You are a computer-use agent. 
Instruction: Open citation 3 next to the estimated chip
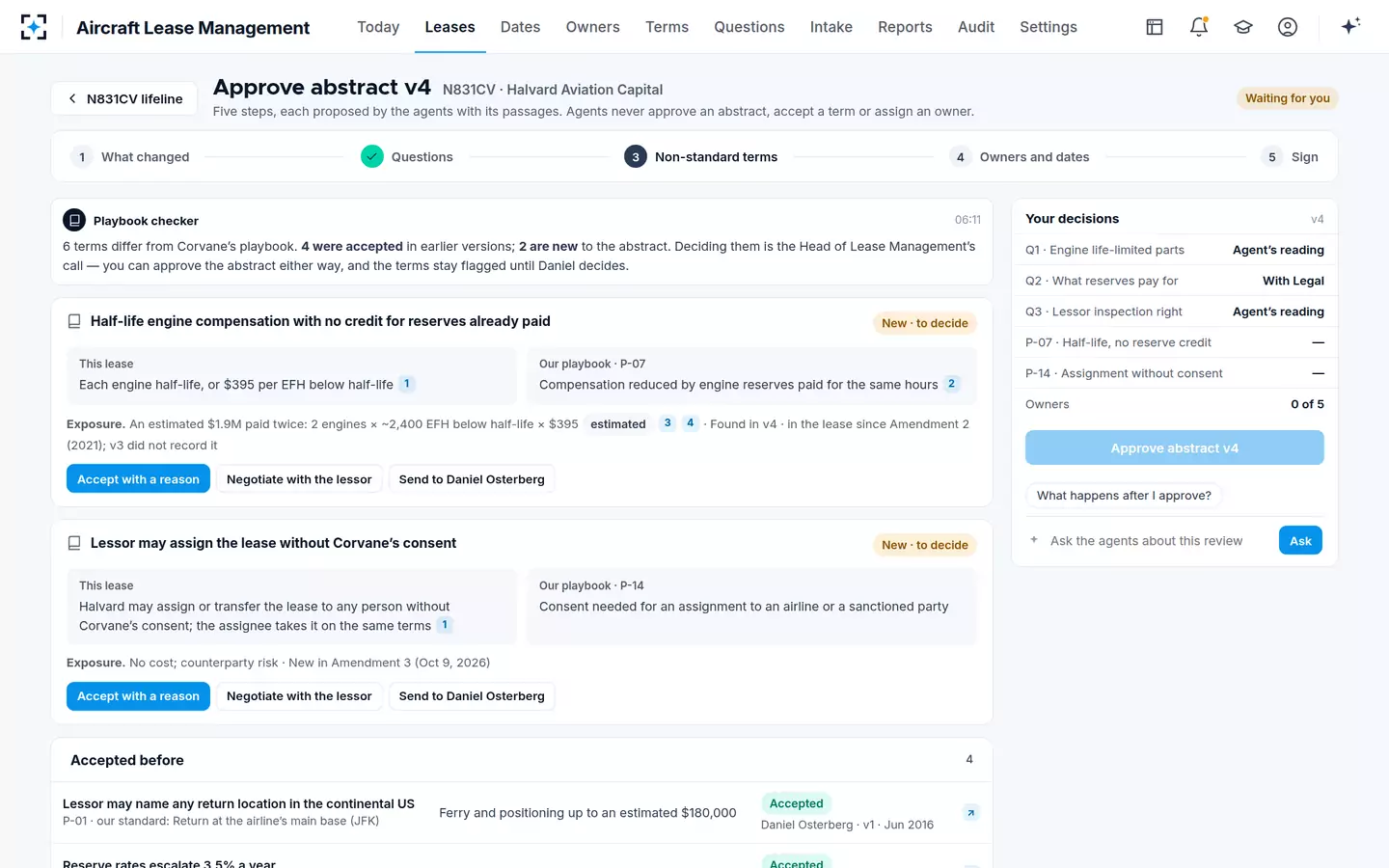coord(667,423)
